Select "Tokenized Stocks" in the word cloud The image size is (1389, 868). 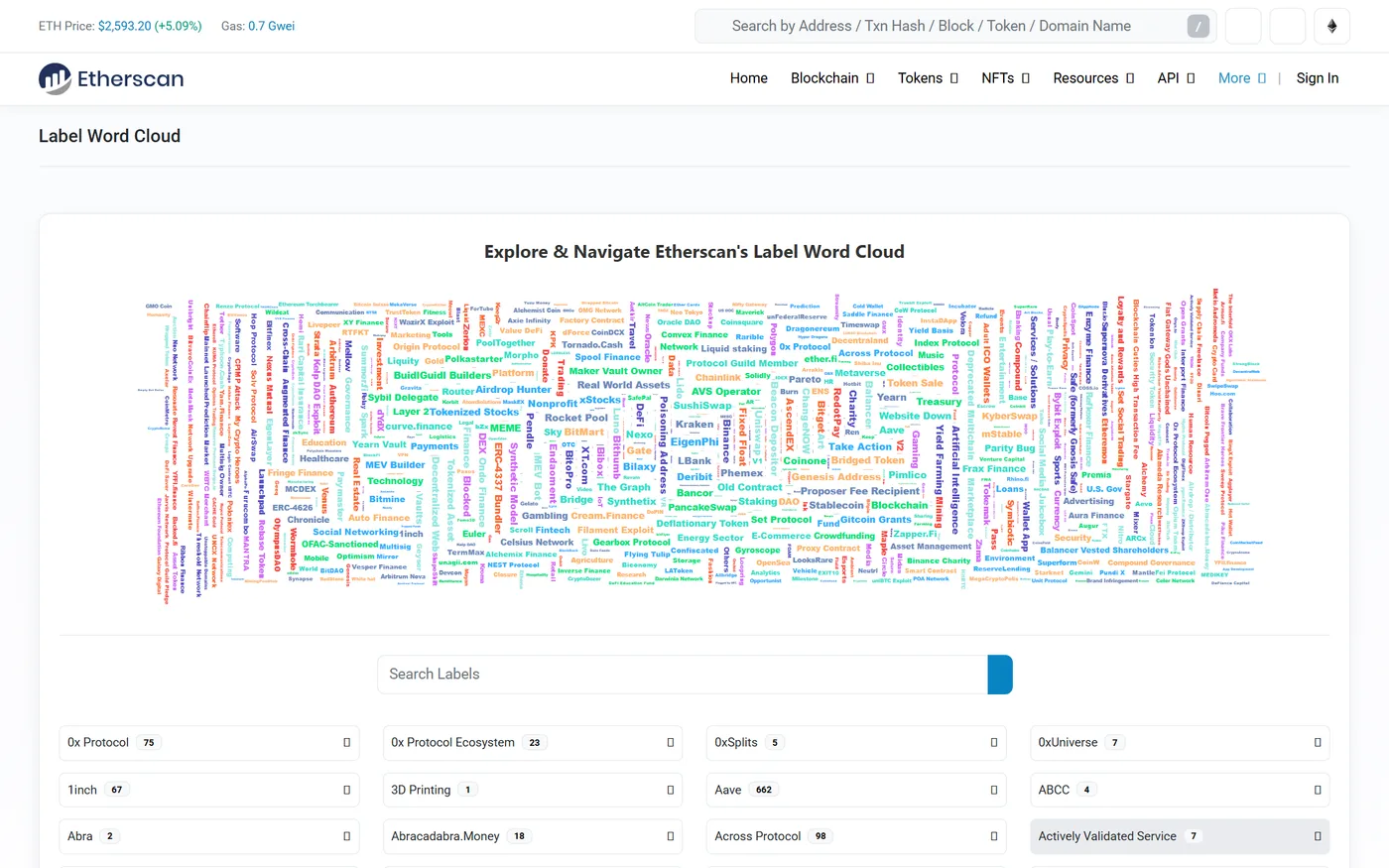(x=474, y=412)
